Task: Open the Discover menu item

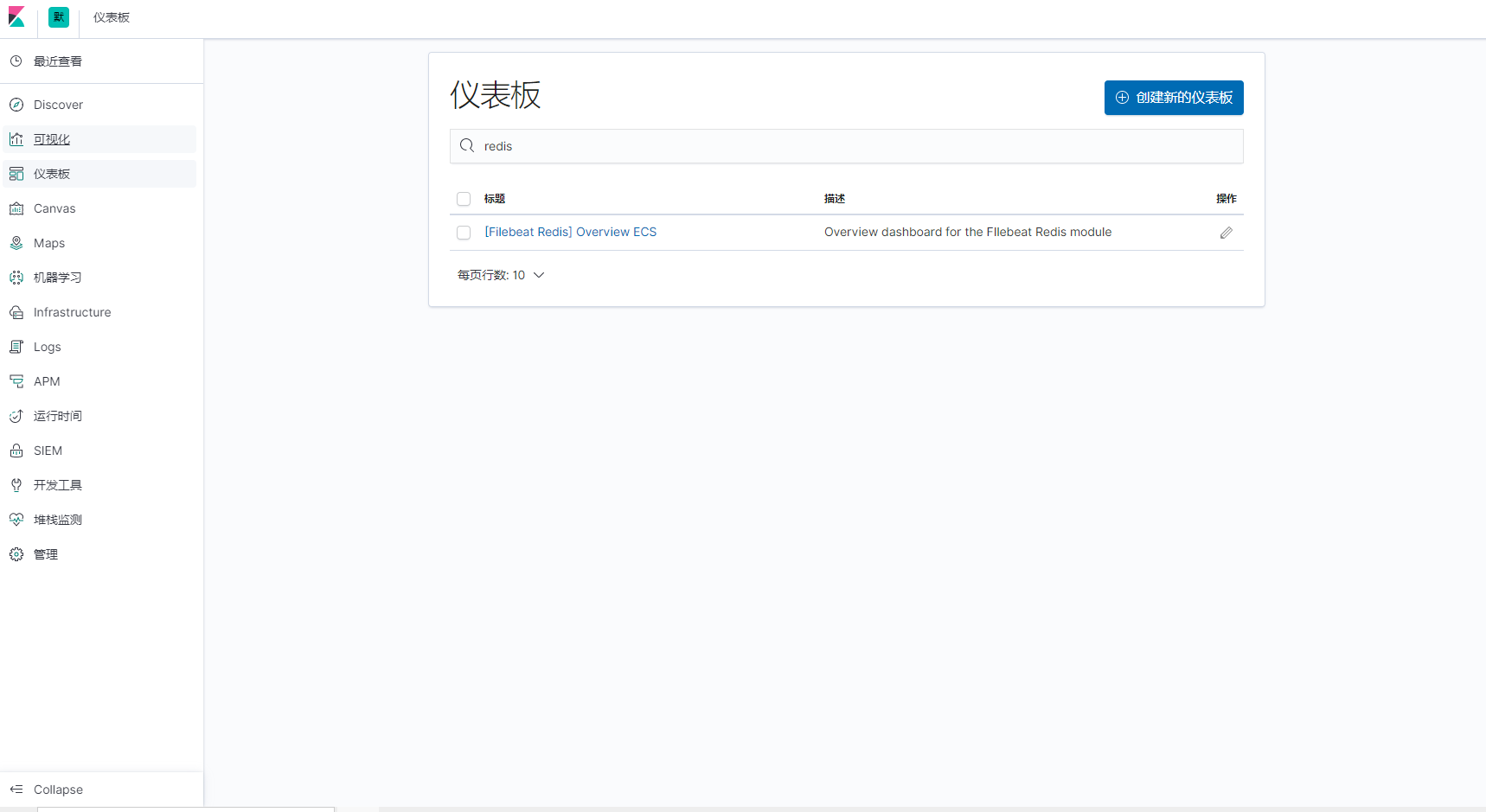Action: [58, 105]
